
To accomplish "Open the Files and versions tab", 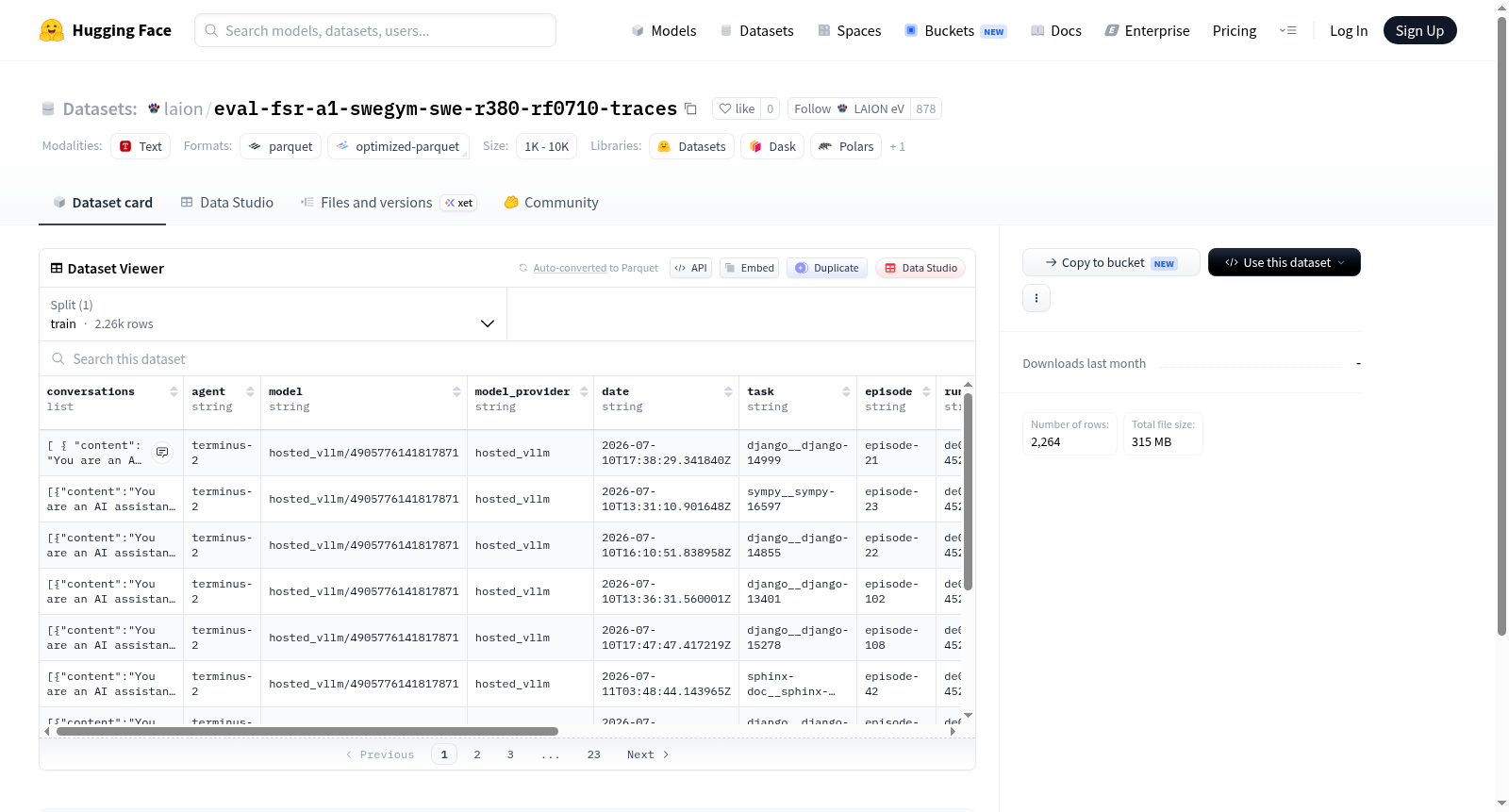I will [388, 202].
